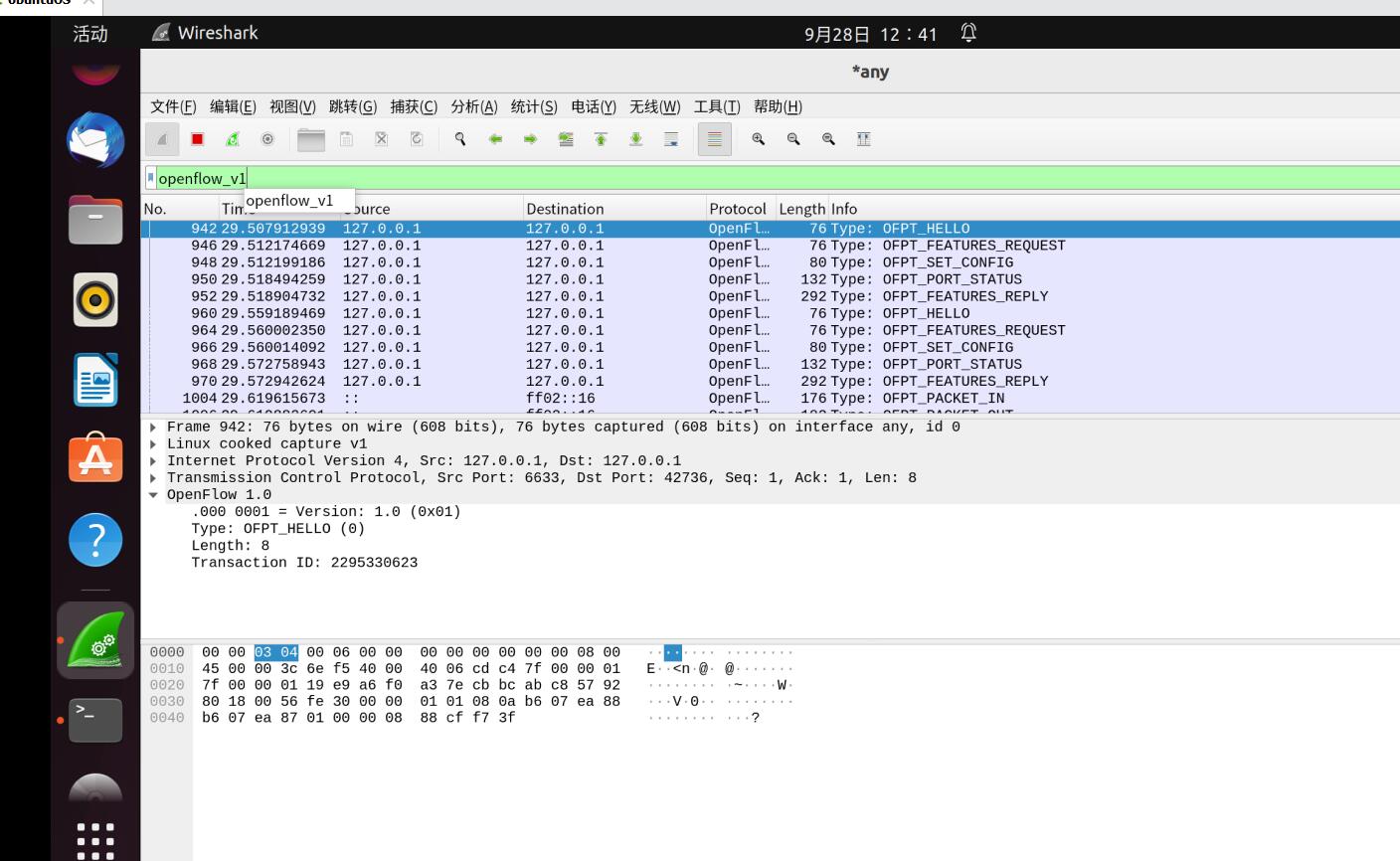1400x861 pixels.
Task: Expand Internet Protocol Version 4 node
Action: click(x=153, y=461)
